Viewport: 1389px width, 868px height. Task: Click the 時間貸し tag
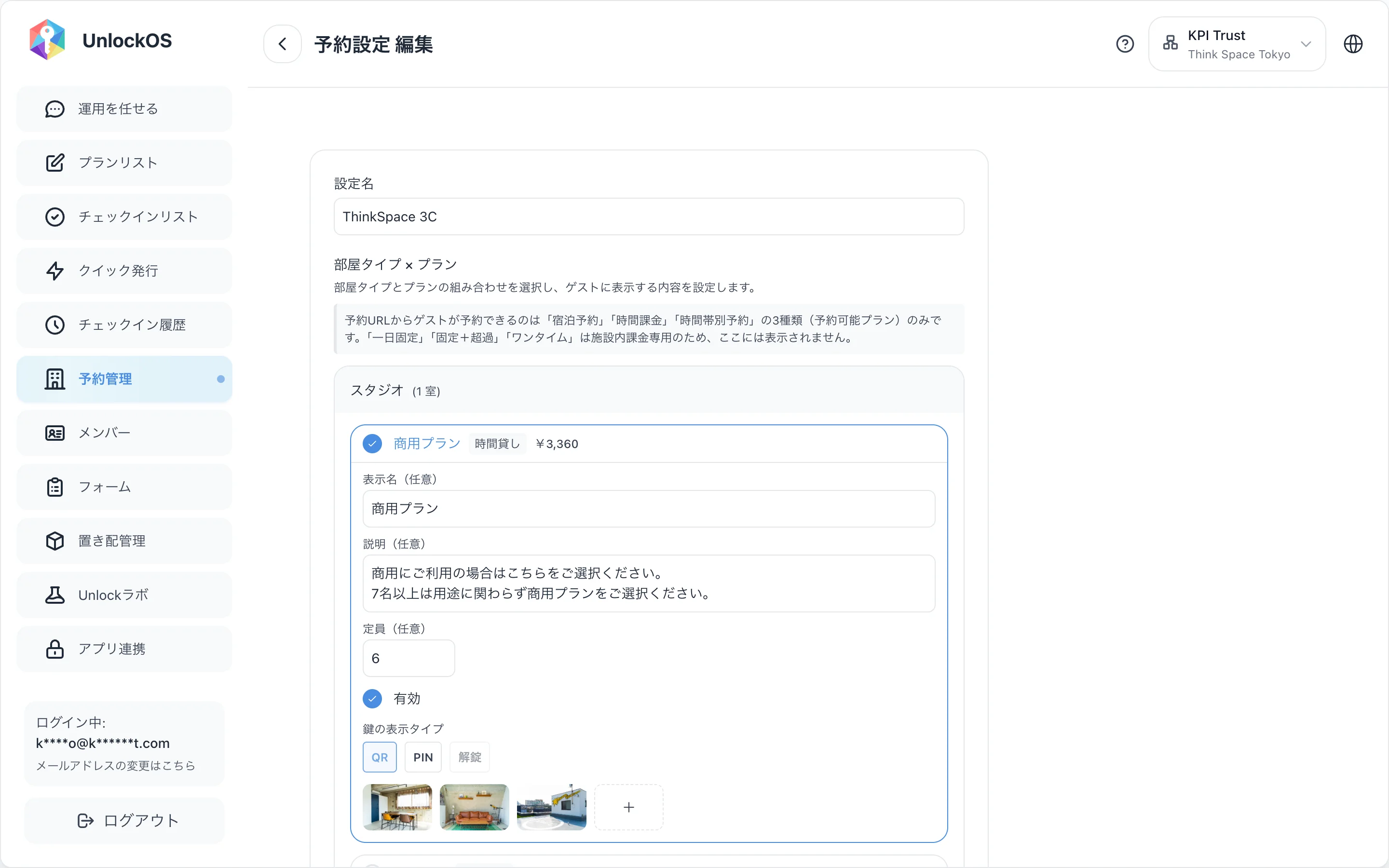pyautogui.click(x=497, y=444)
